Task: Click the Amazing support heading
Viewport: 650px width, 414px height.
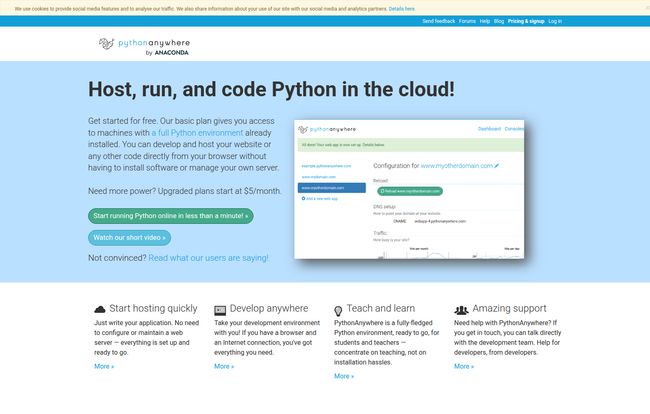Action: pyautogui.click(x=509, y=309)
